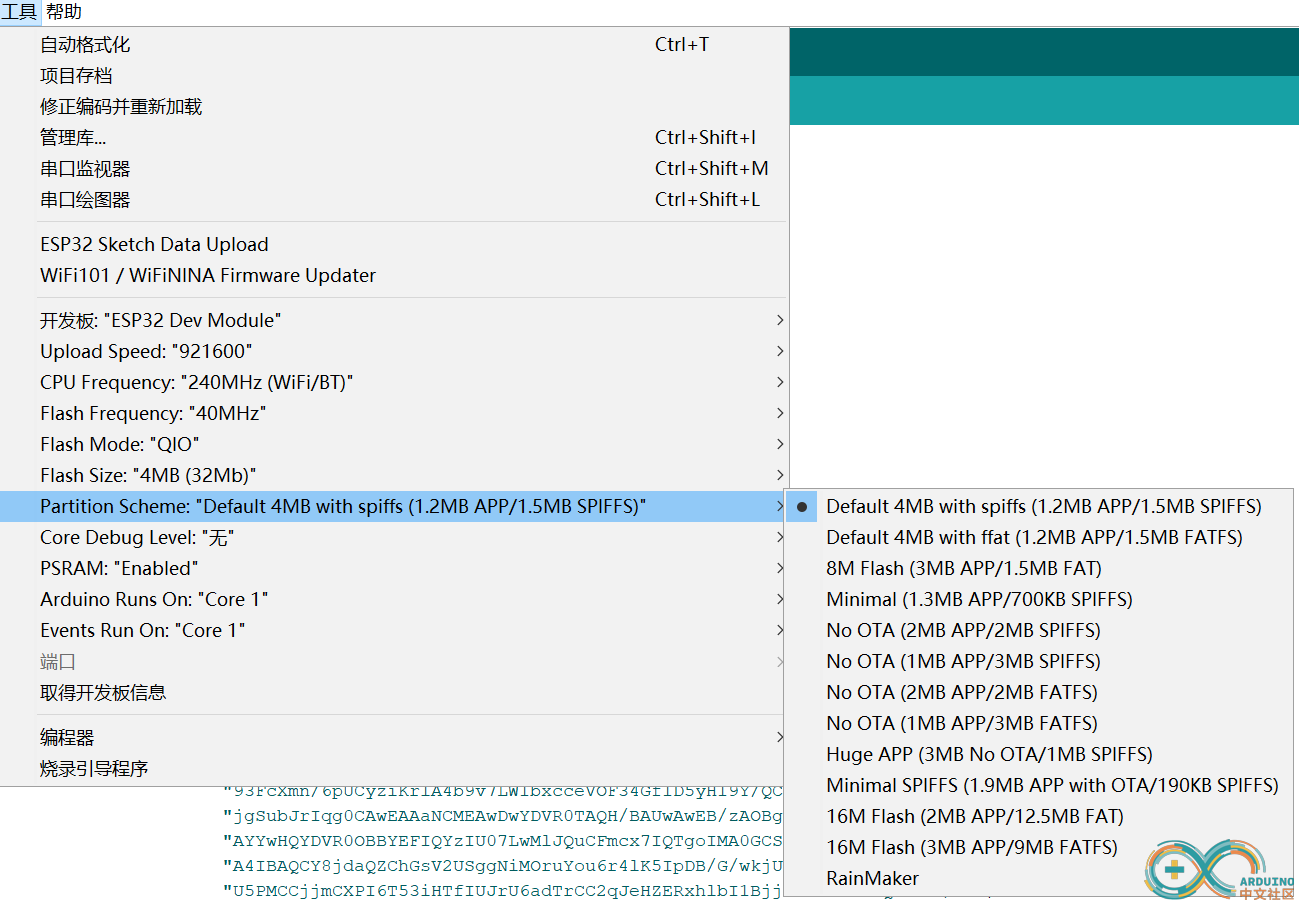This screenshot has width=1299, height=905.
Task: Select 16M Flash (3MB APP/9MB FATFS)
Action: click(x=1039, y=848)
